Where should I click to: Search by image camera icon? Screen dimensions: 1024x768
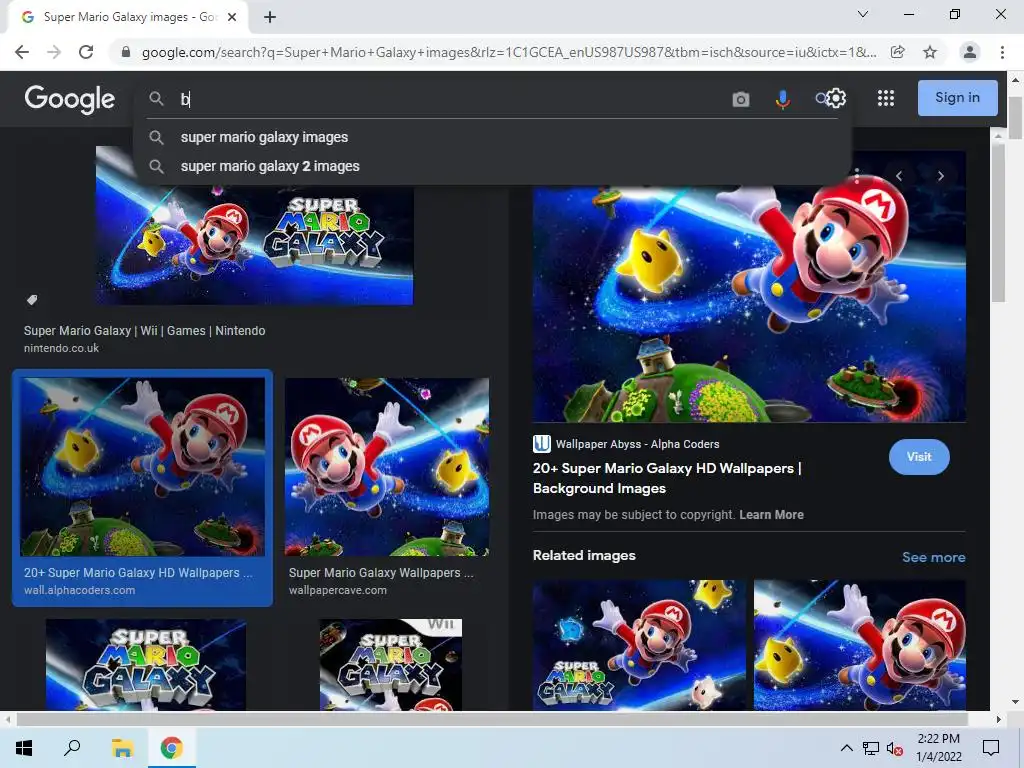[x=741, y=99]
